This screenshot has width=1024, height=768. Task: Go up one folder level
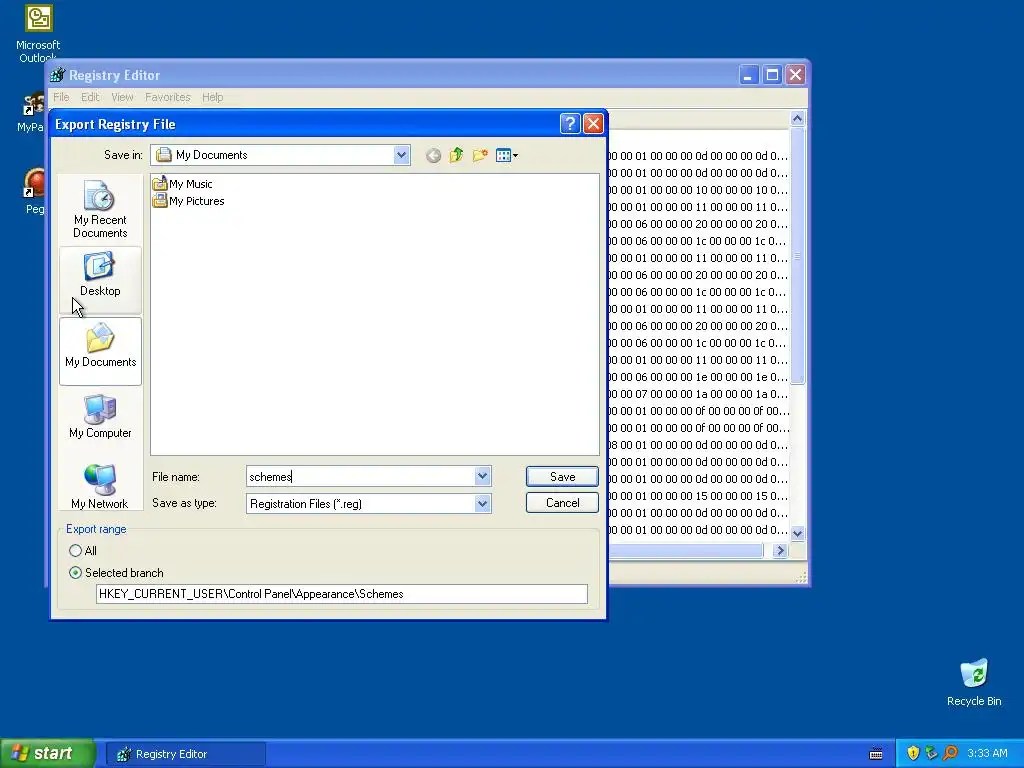click(456, 155)
